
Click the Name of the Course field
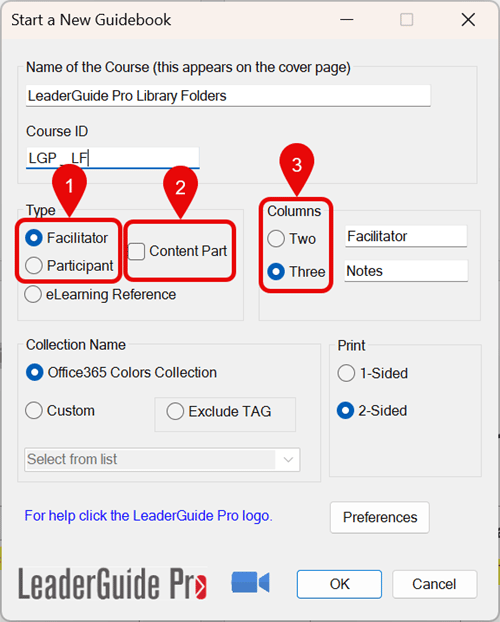[228, 96]
